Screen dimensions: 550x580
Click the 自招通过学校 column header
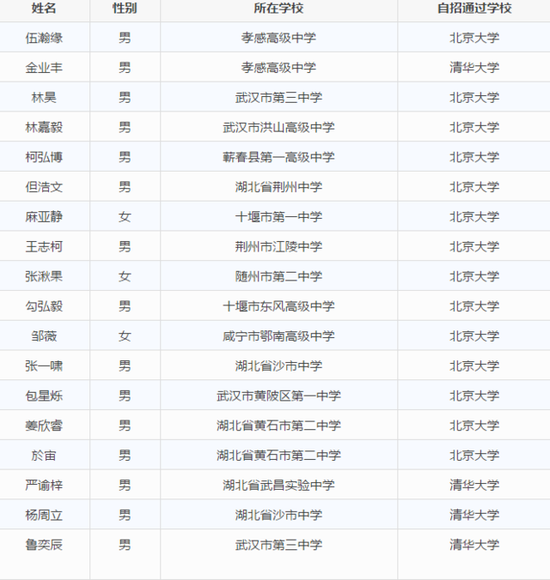pos(474,8)
